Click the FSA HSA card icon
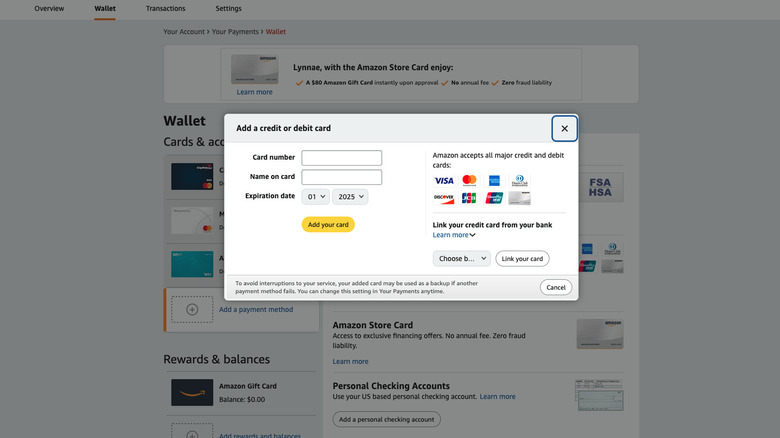 600,188
